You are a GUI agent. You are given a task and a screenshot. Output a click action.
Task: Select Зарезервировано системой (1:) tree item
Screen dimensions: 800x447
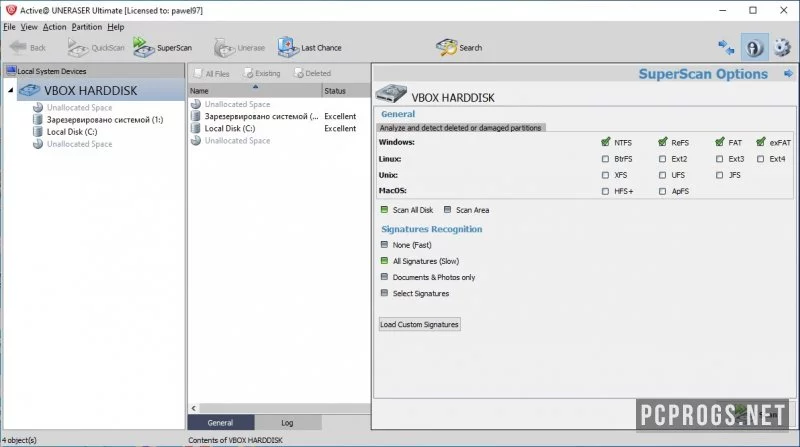105,120
